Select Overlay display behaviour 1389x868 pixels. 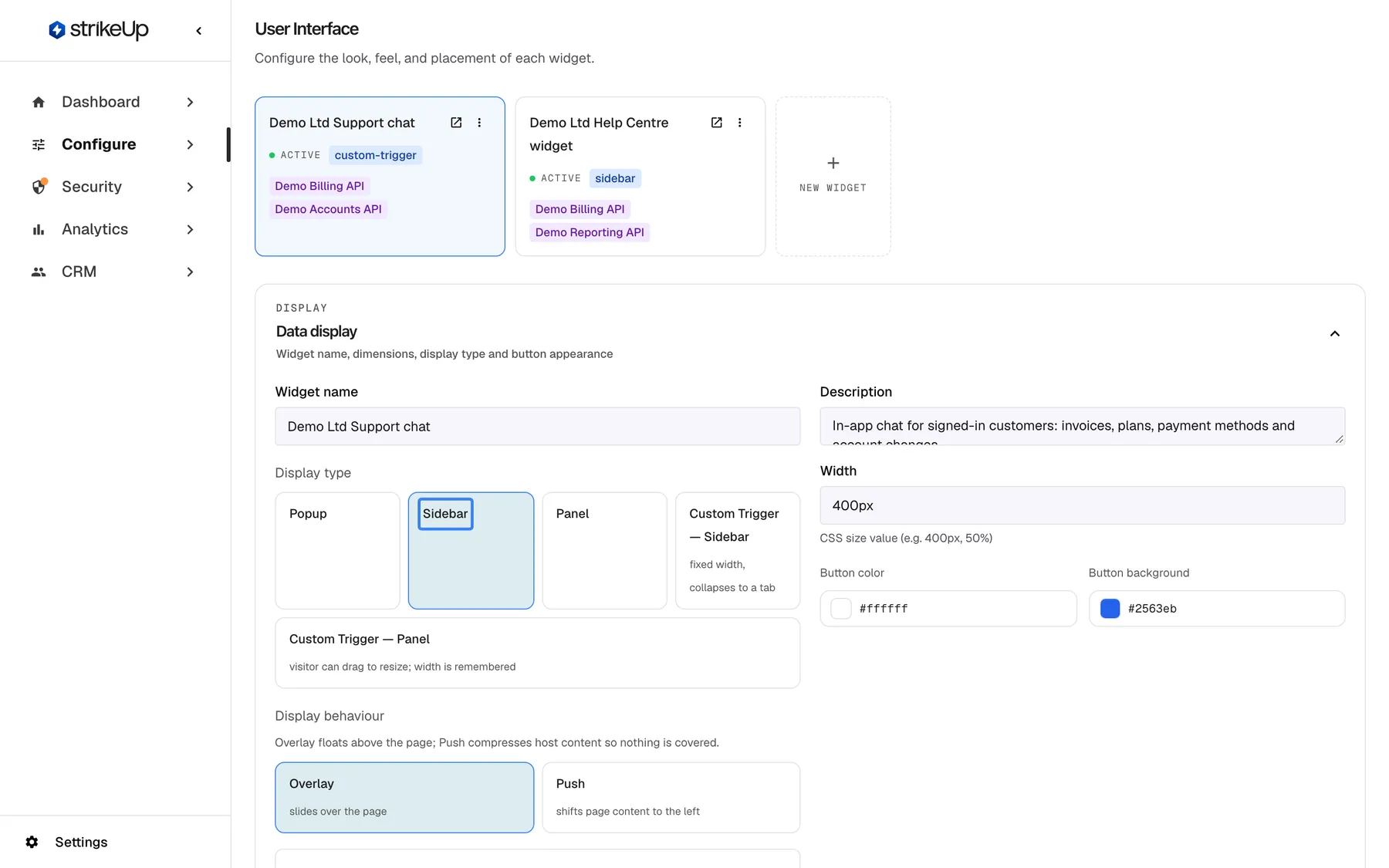404,798
